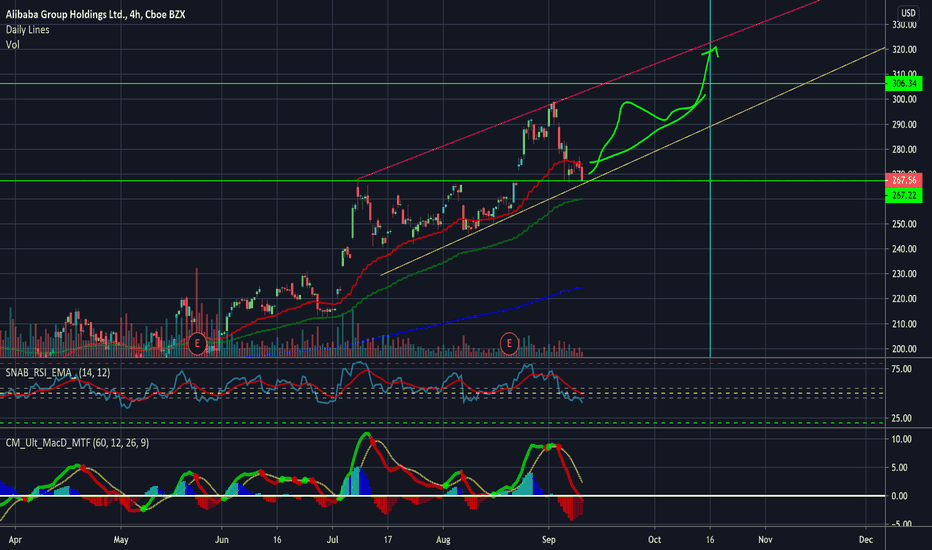
Task: Select the SNAB_RSI_EMA indicator label
Action: tap(58, 373)
